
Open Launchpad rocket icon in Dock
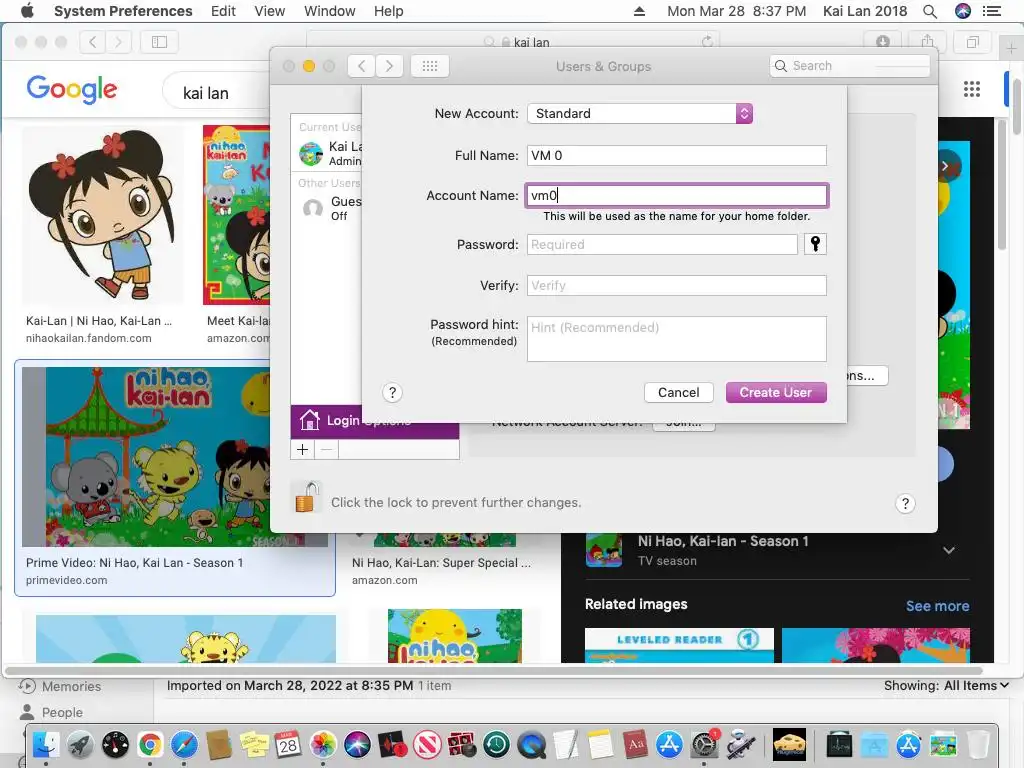[80, 744]
